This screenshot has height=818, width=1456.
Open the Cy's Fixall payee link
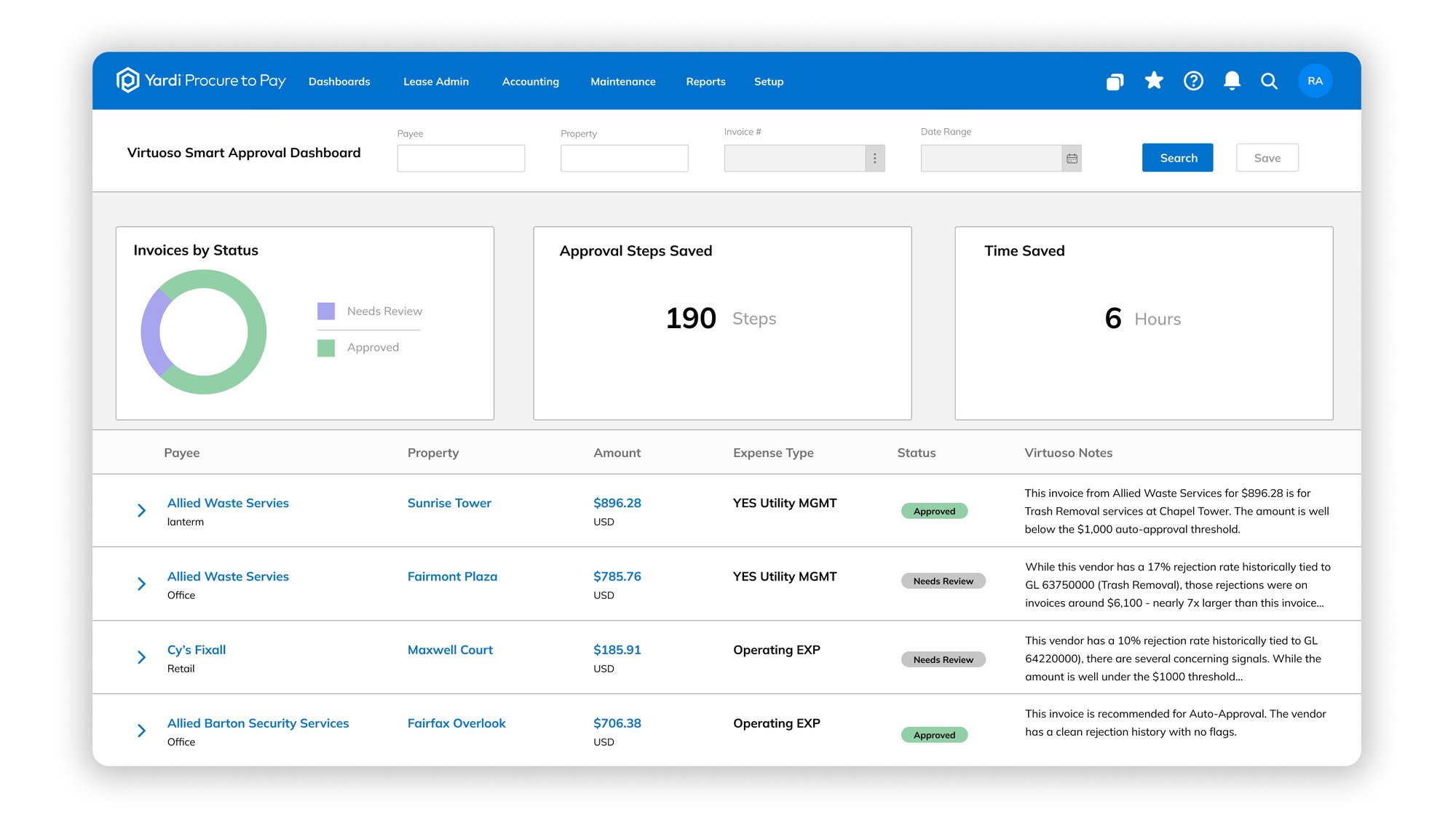pos(197,650)
